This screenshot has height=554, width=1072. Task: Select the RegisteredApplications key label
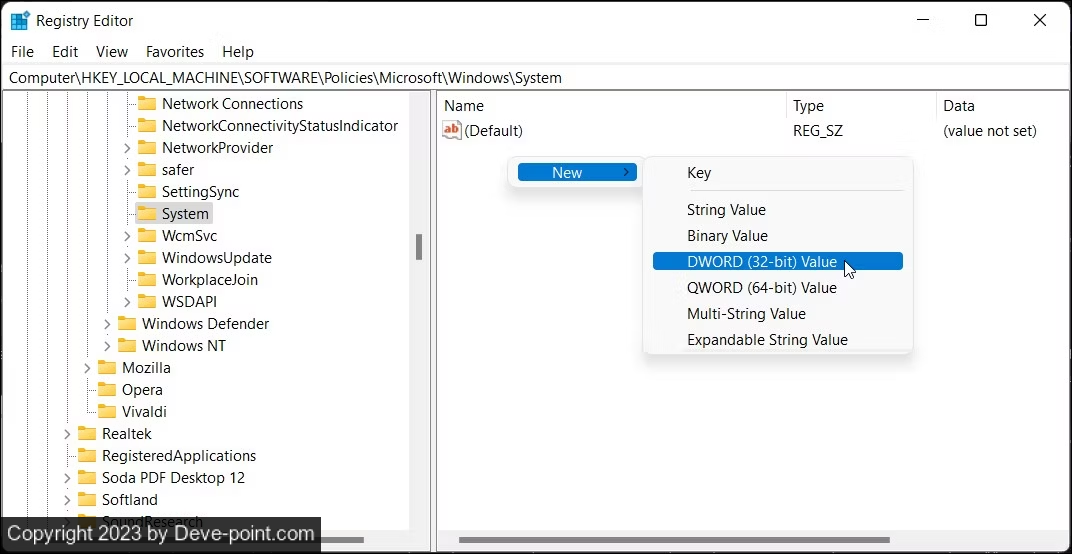click(179, 456)
